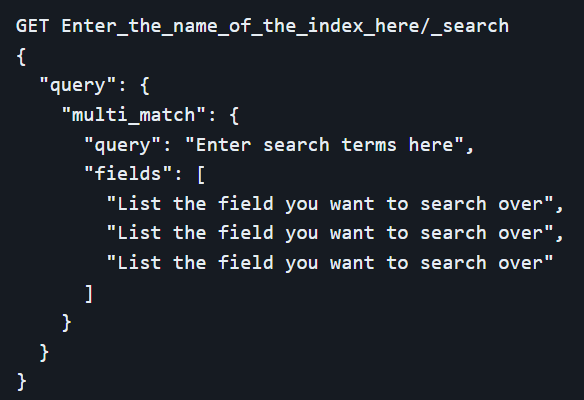Click the GET method keyword
584x400 pixels.
32,26
